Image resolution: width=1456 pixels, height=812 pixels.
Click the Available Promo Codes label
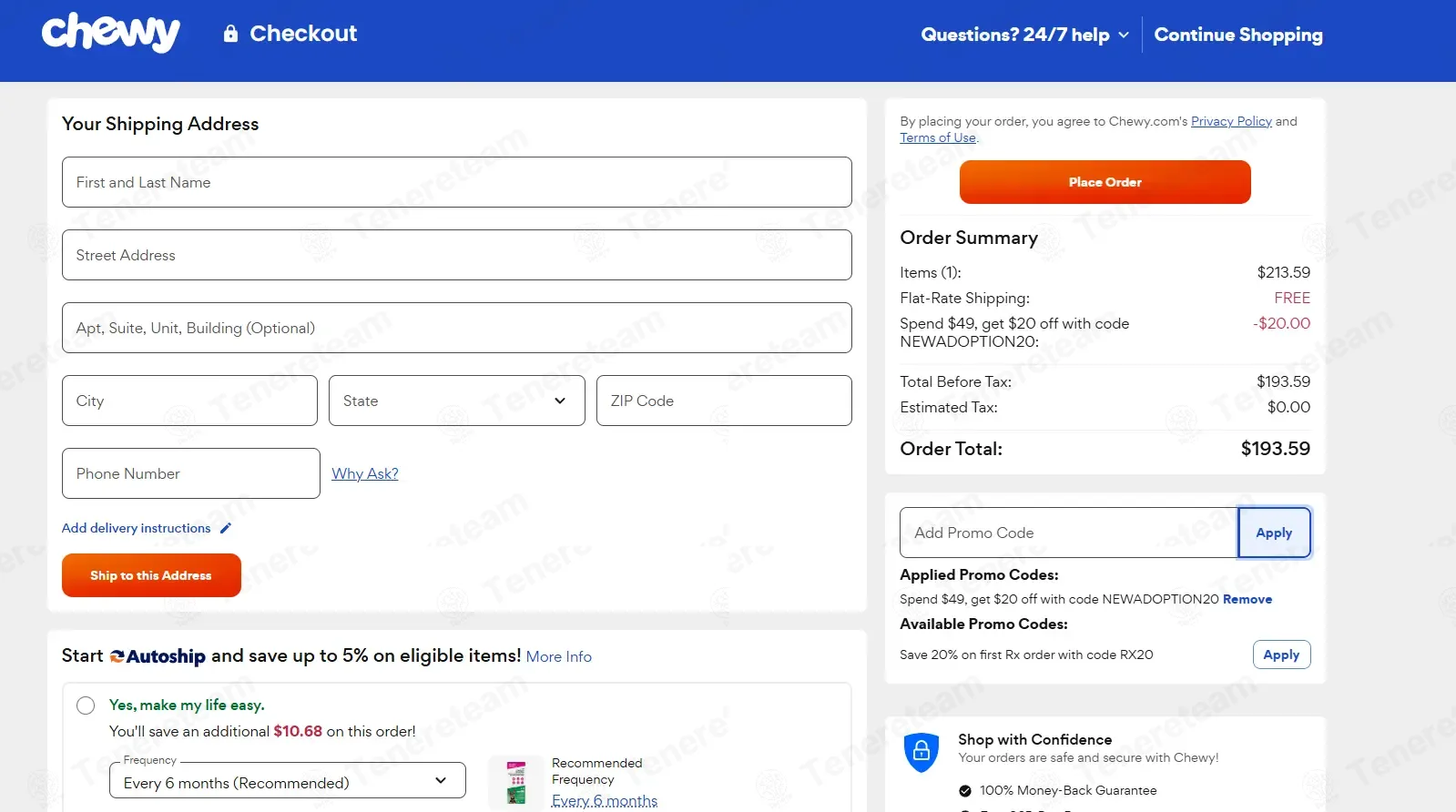point(983,624)
